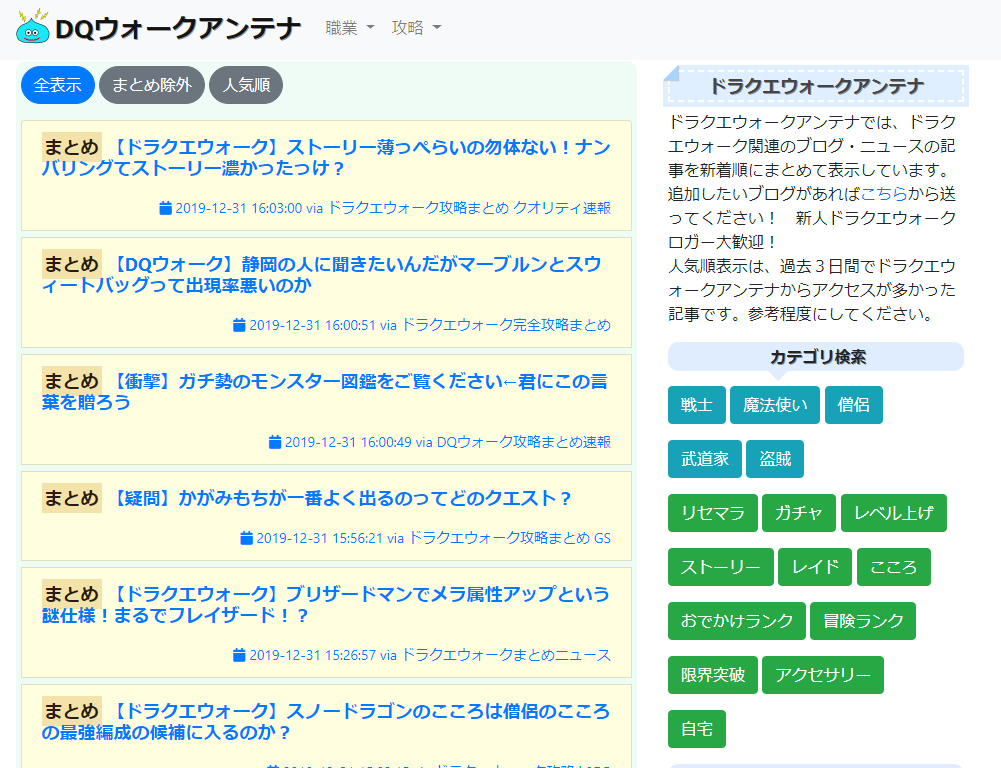Select the 冒険ランク category tag
The height and width of the screenshot is (768, 1001).
tap(863, 621)
